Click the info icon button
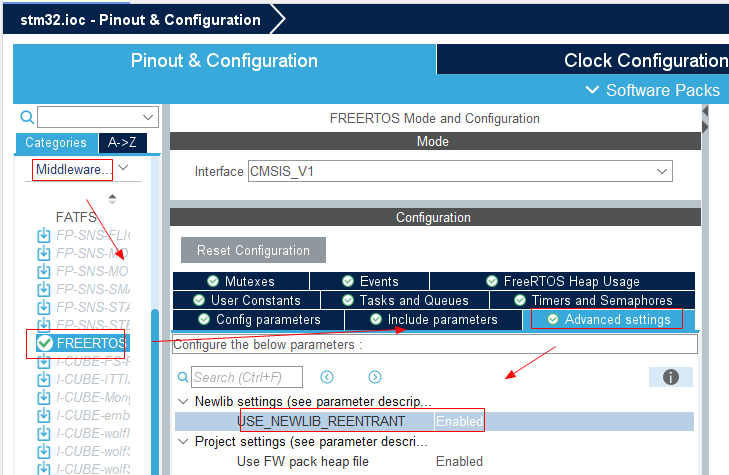729x475 pixels. [x=670, y=377]
